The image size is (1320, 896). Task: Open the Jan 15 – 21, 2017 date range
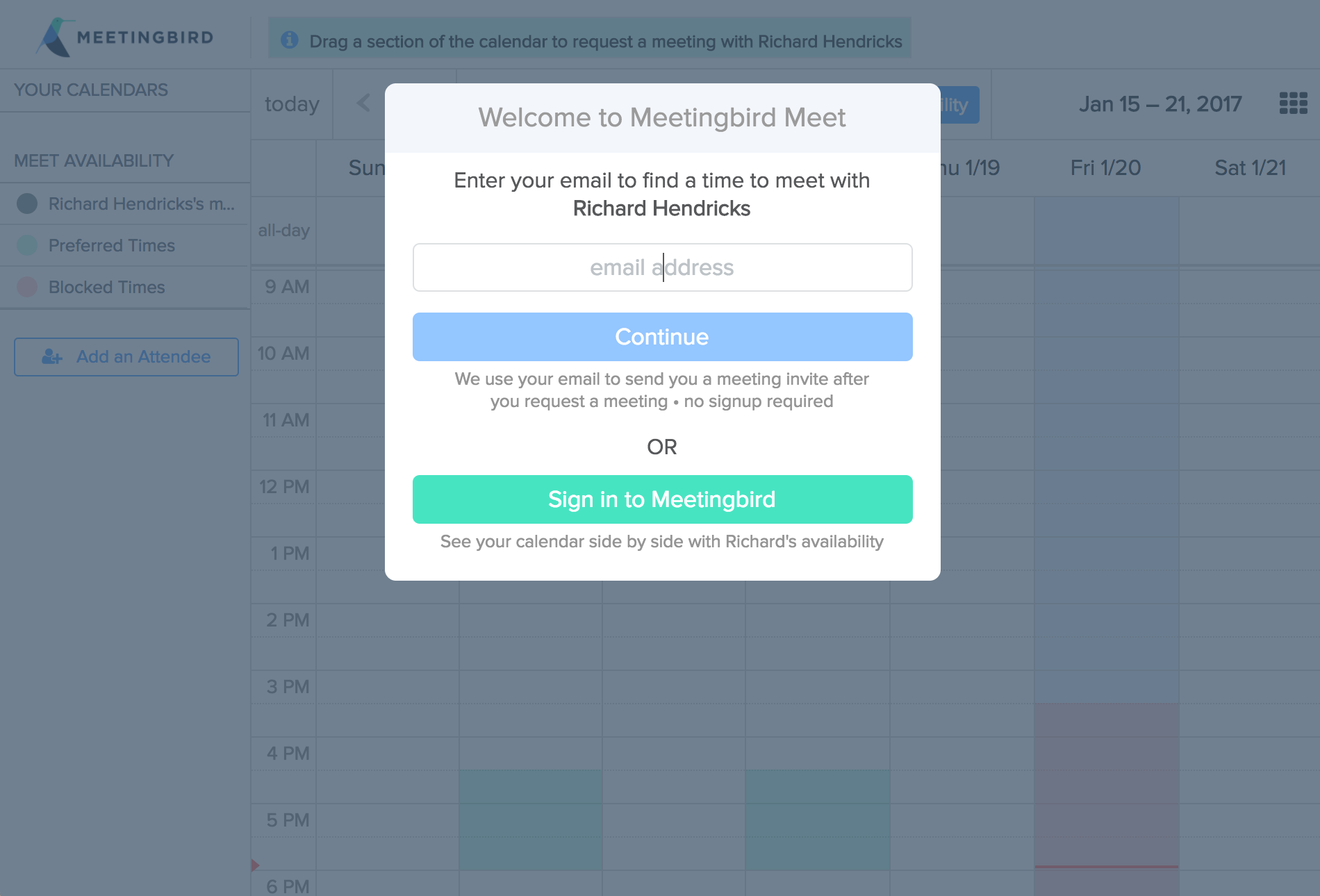[x=1160, y=104]
